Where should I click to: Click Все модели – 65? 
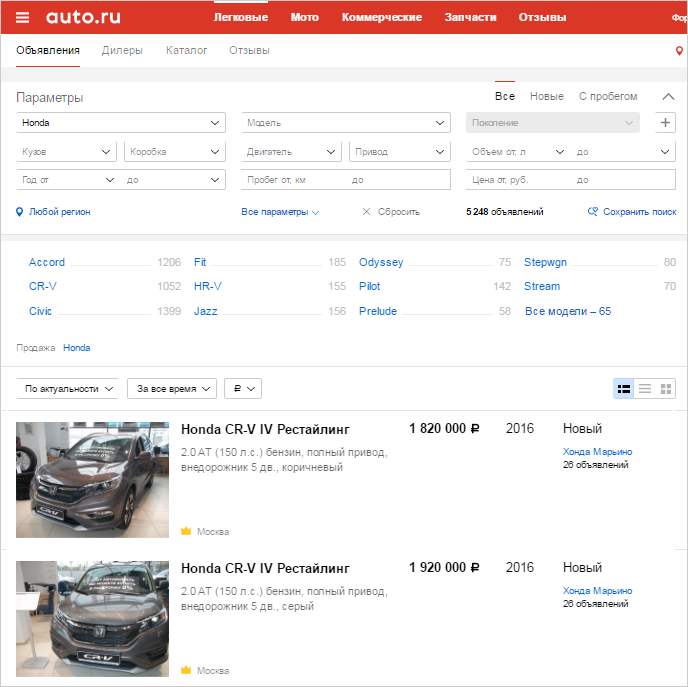[x=568, y=311]
